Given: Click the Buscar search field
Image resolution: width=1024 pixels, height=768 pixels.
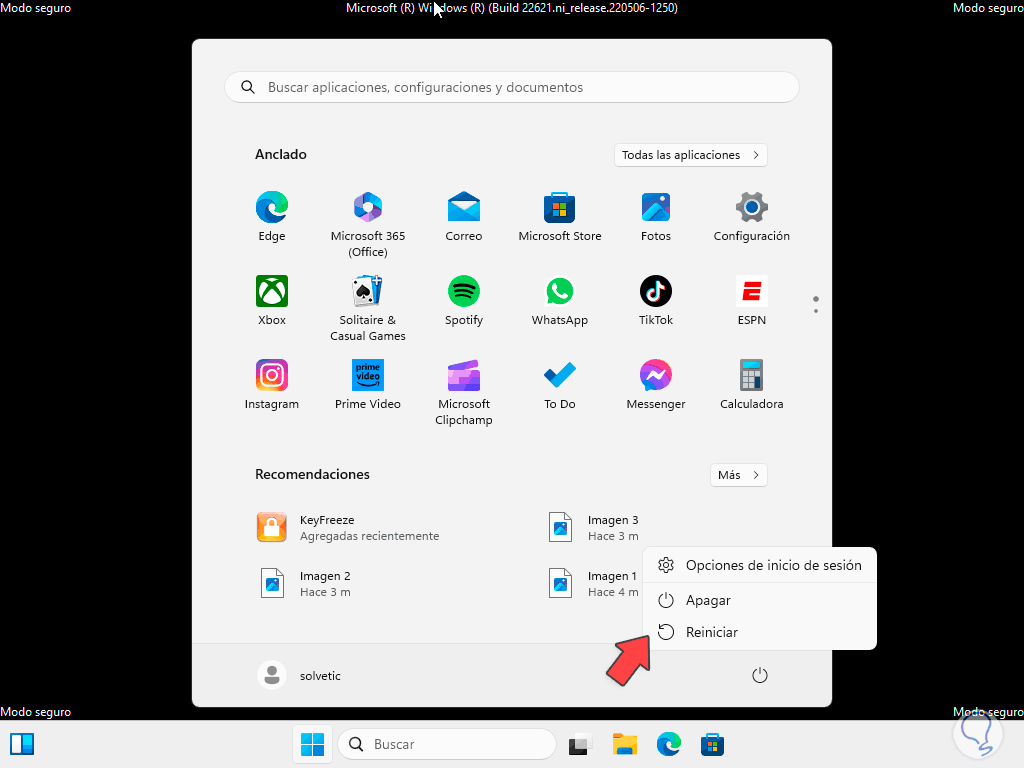Looking at the screenshot, I should (x=447, y=744).
